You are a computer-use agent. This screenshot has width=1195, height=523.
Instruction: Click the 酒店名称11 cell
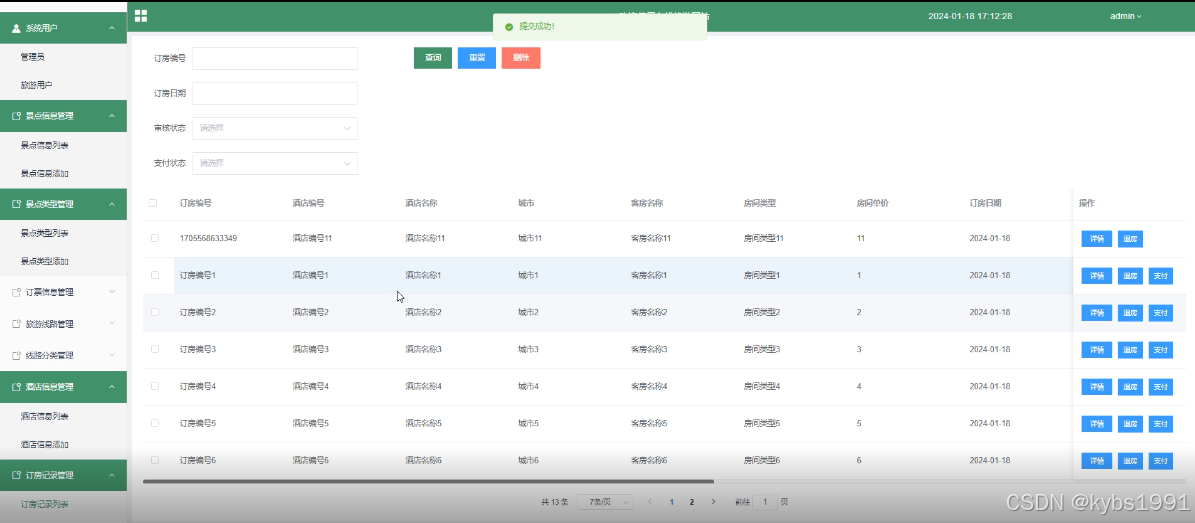click(425, 239)
